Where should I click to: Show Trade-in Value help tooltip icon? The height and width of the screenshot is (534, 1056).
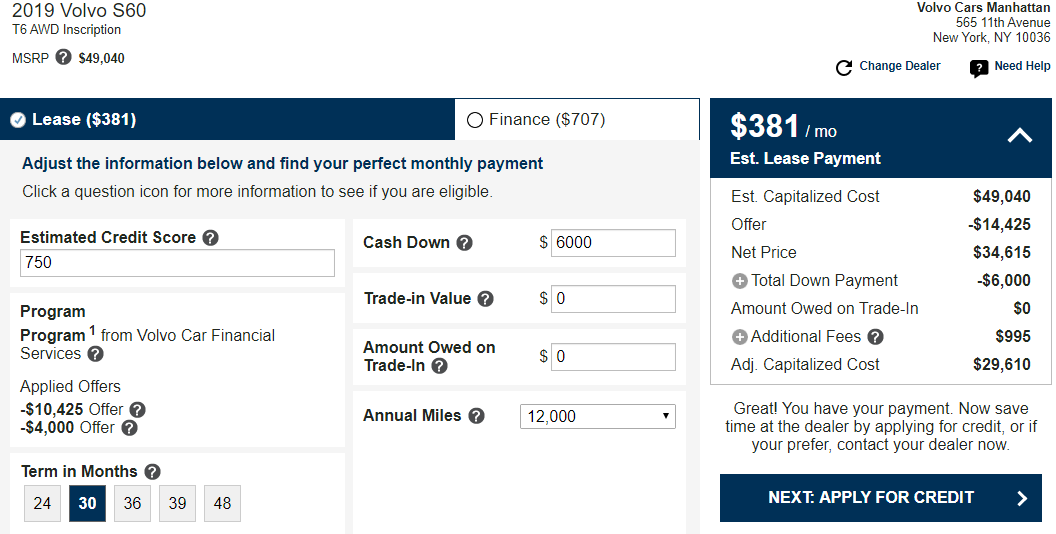[486, 299]
